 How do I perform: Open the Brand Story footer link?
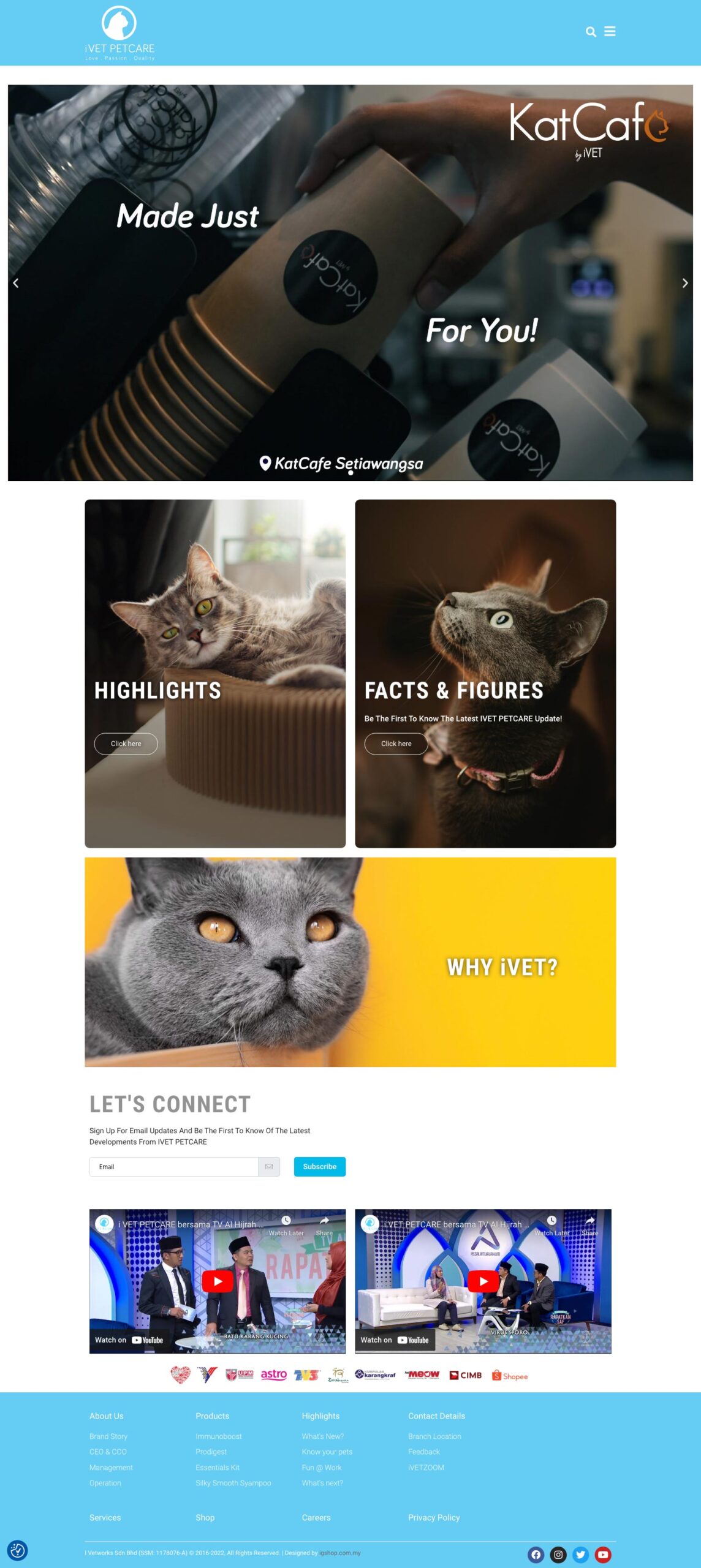pyautogui.click(x=108, y=1436)
